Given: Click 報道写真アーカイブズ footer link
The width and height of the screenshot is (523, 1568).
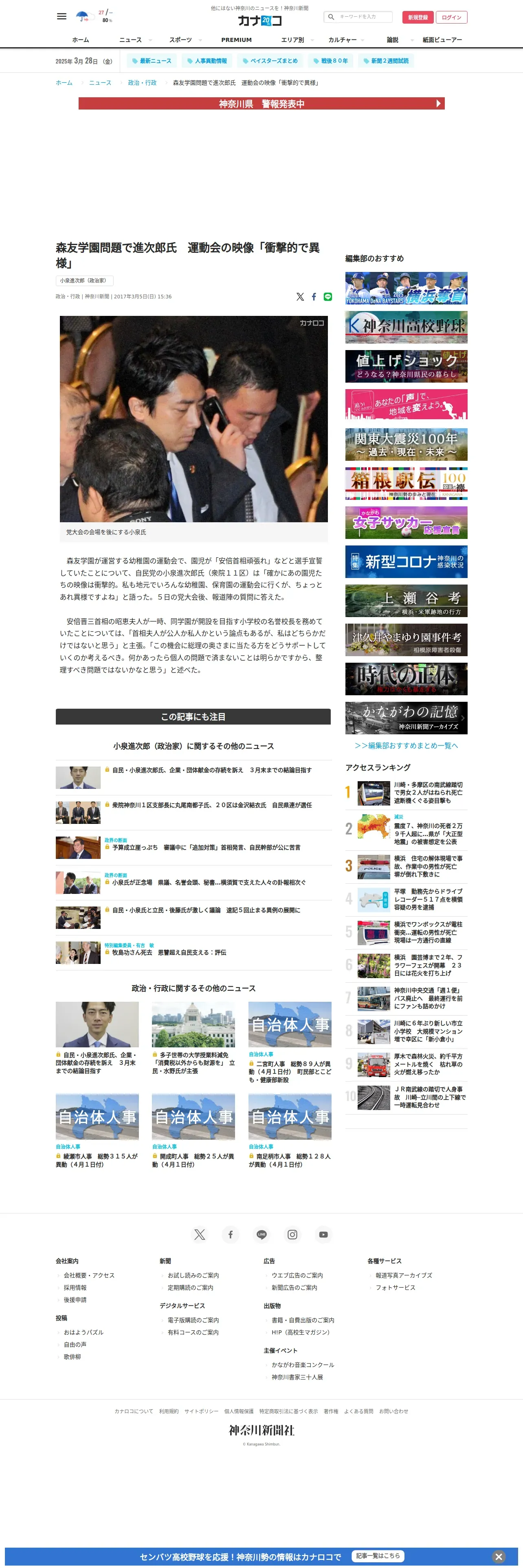Looking at the screenshot, I should (404, 1275).
